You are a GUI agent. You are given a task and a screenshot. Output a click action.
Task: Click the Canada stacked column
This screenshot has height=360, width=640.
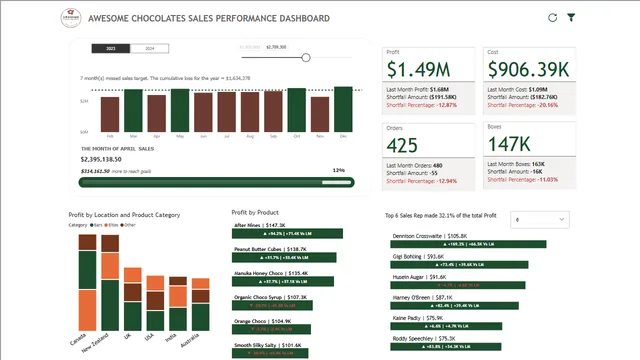87,282
